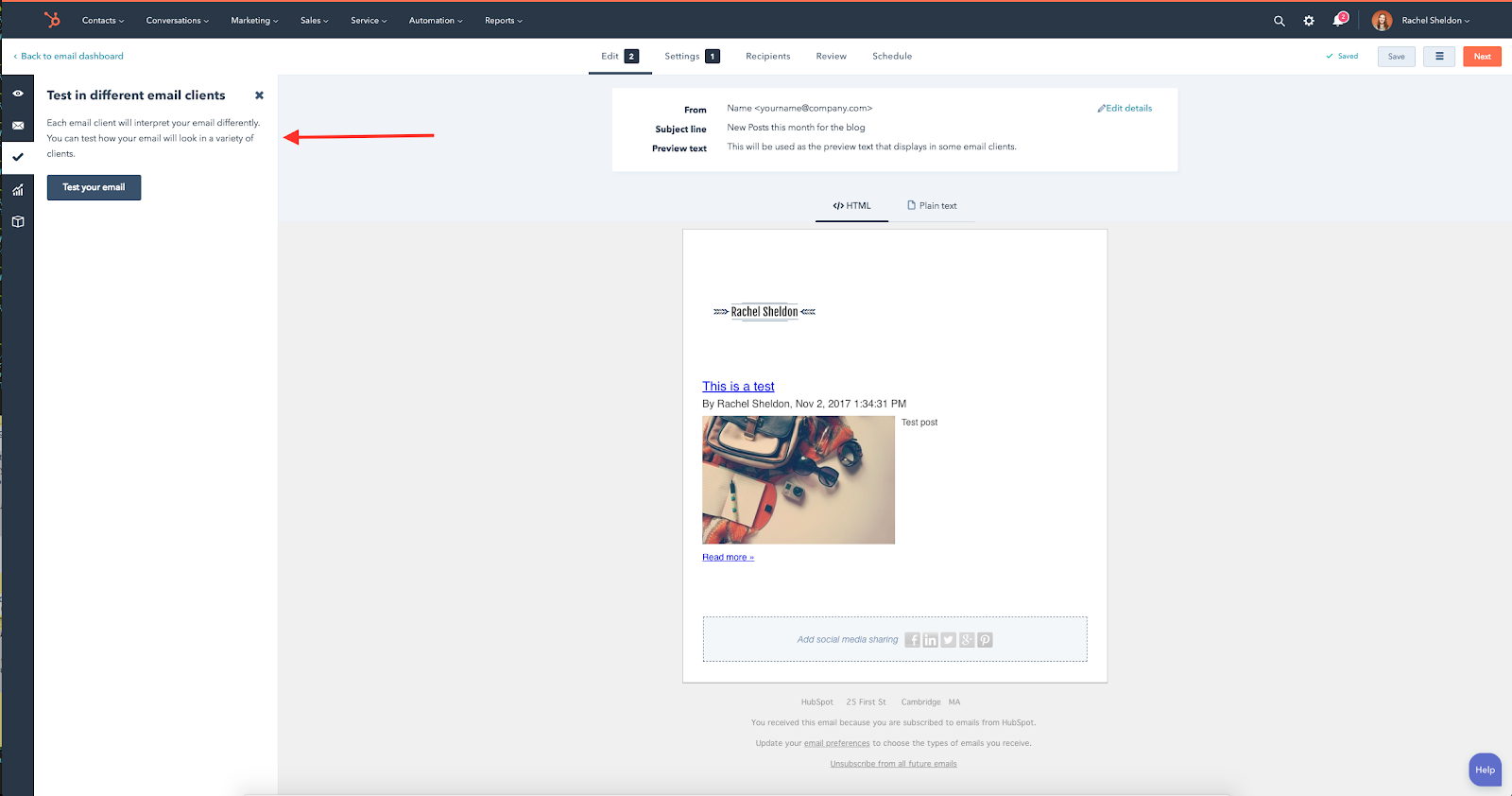Select the HTML view tab
Viewport: 1512px width, 796px height.
pos(851,206)
